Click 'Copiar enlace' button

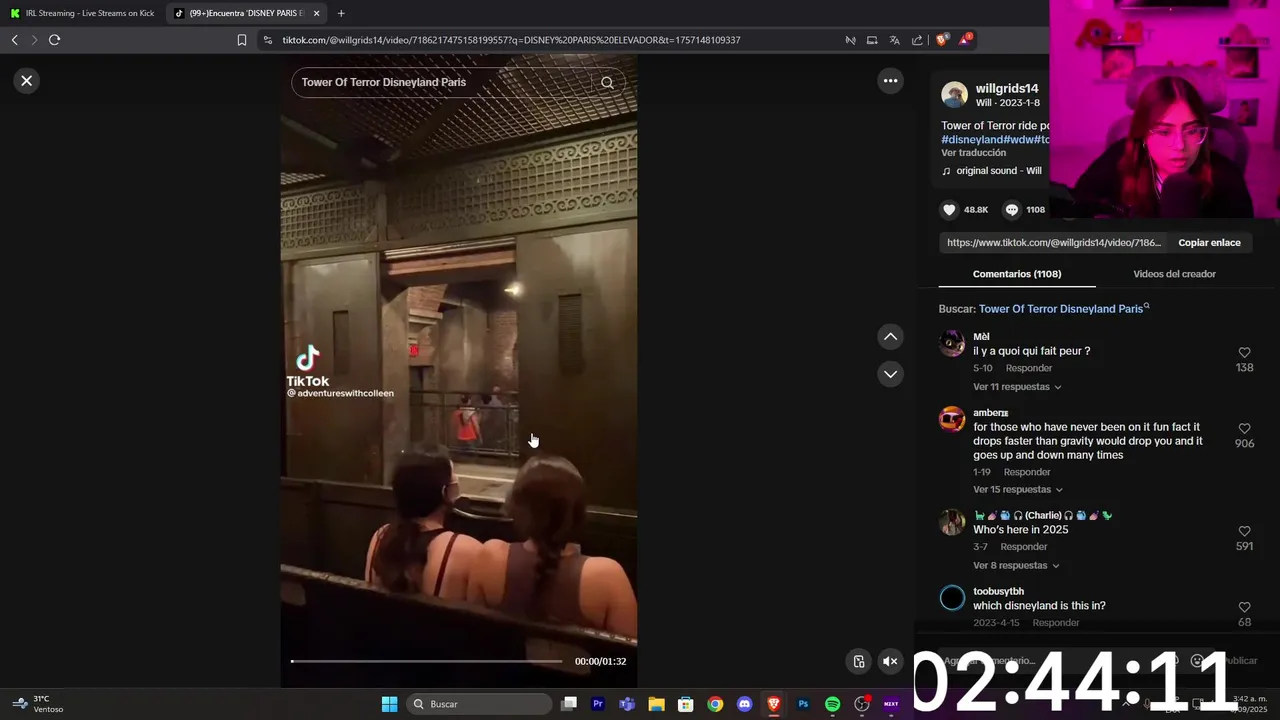pos(1209,243)
